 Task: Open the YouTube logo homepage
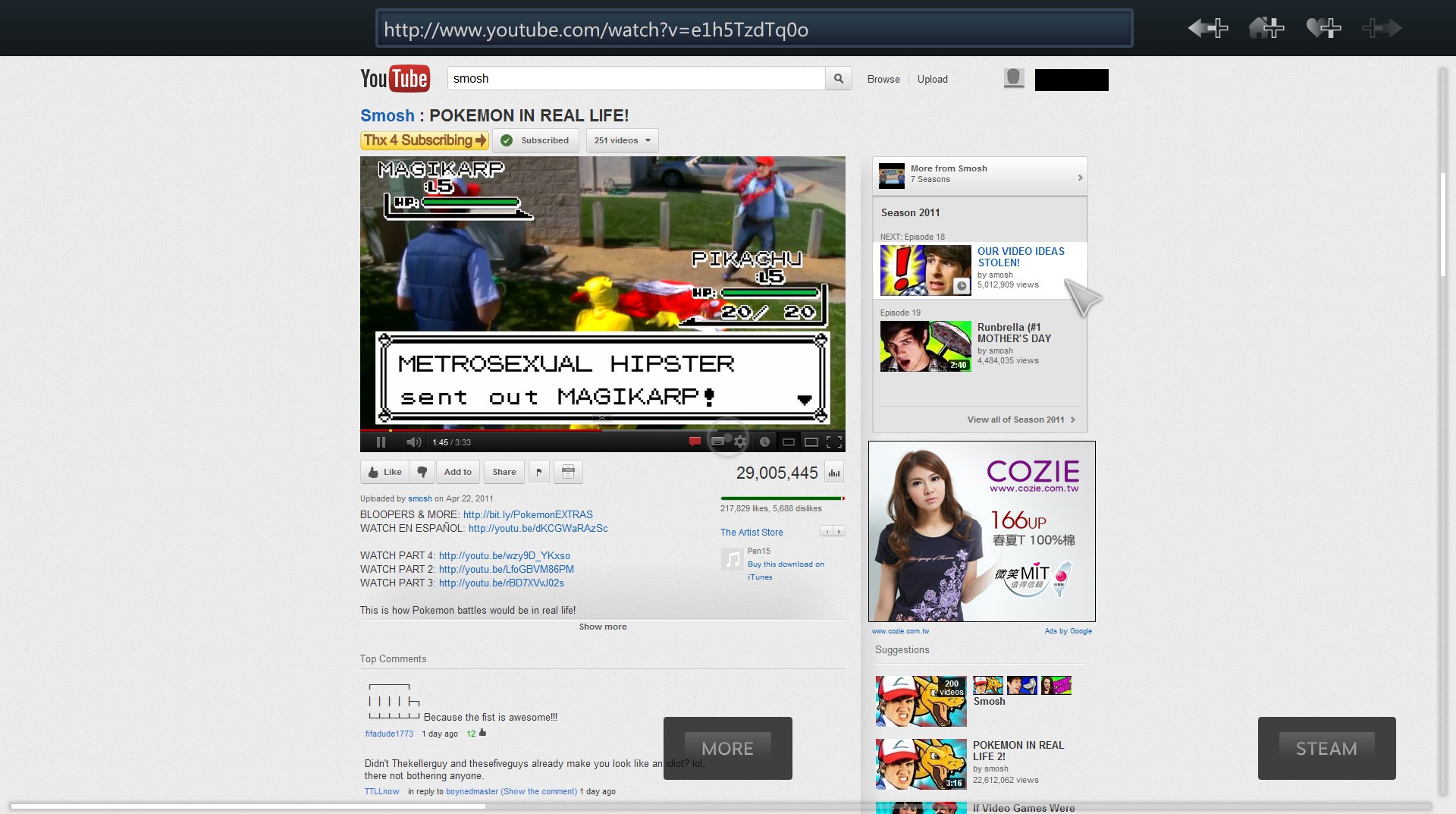tap(394, 78)
